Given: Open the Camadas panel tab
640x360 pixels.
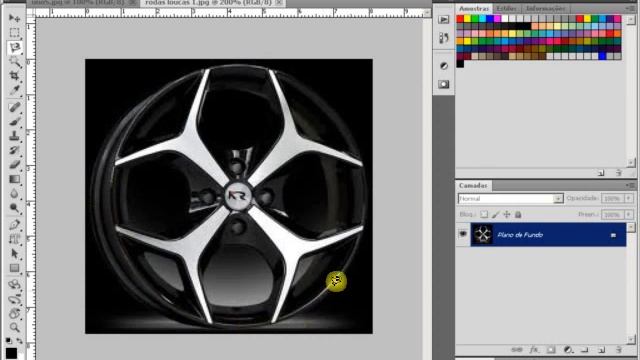Looking at the screenshot, I should 473,185.
